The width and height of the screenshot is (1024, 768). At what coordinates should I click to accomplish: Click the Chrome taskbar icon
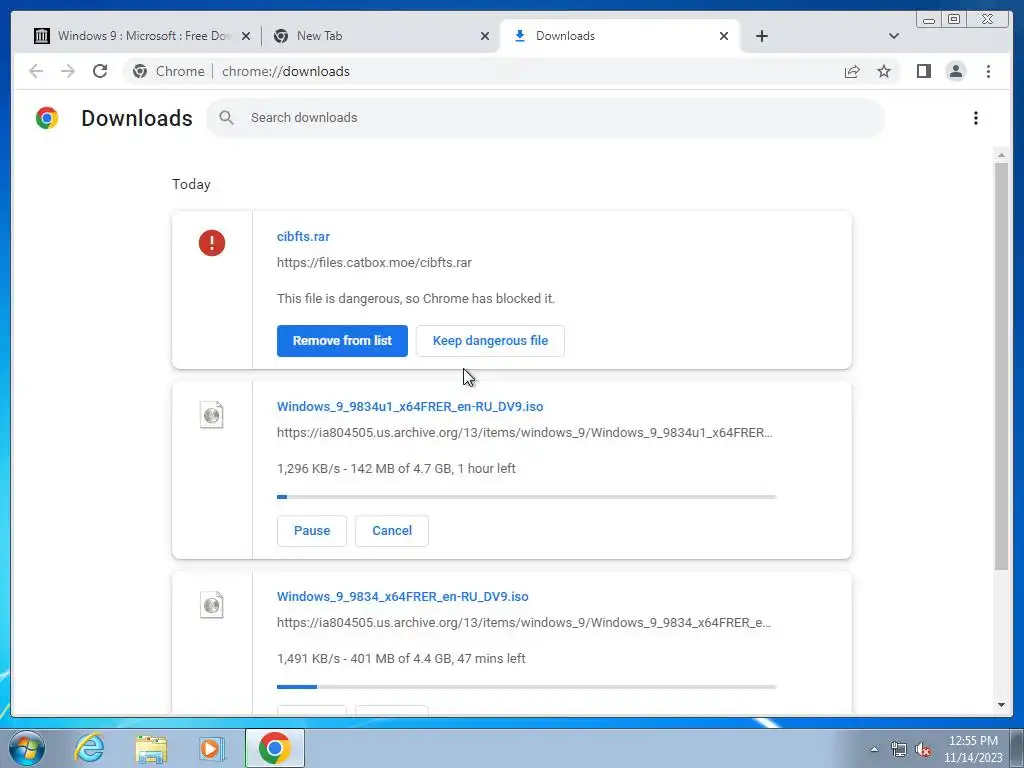click(274, 748)
